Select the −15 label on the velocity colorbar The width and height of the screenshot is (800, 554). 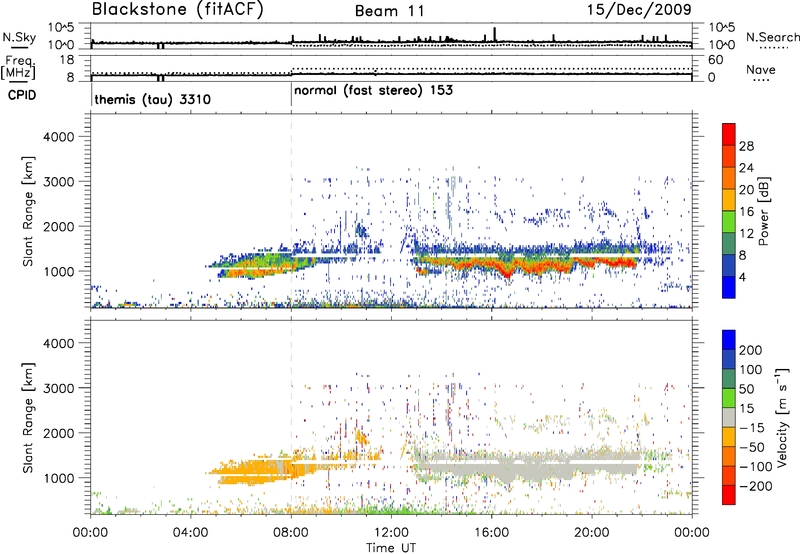[x=752, y=428]
